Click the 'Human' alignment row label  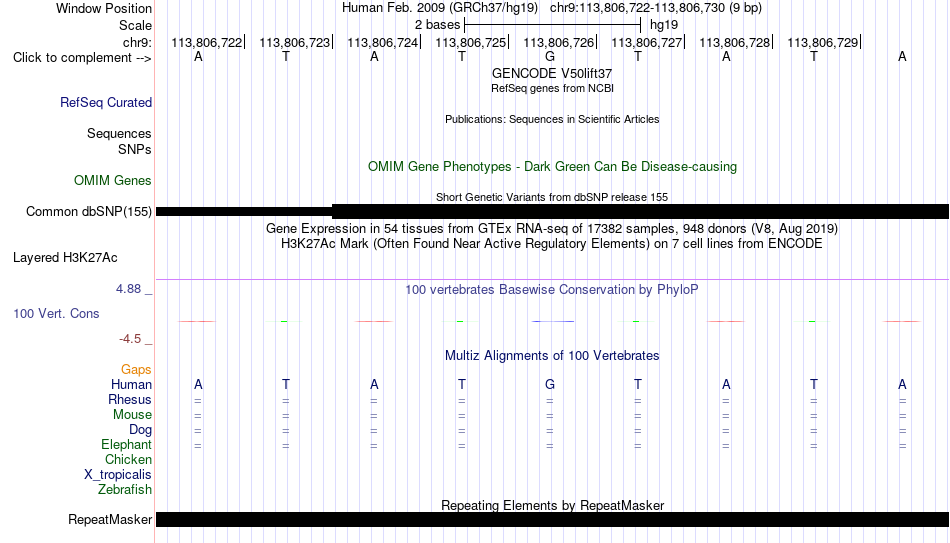(131, 385)
